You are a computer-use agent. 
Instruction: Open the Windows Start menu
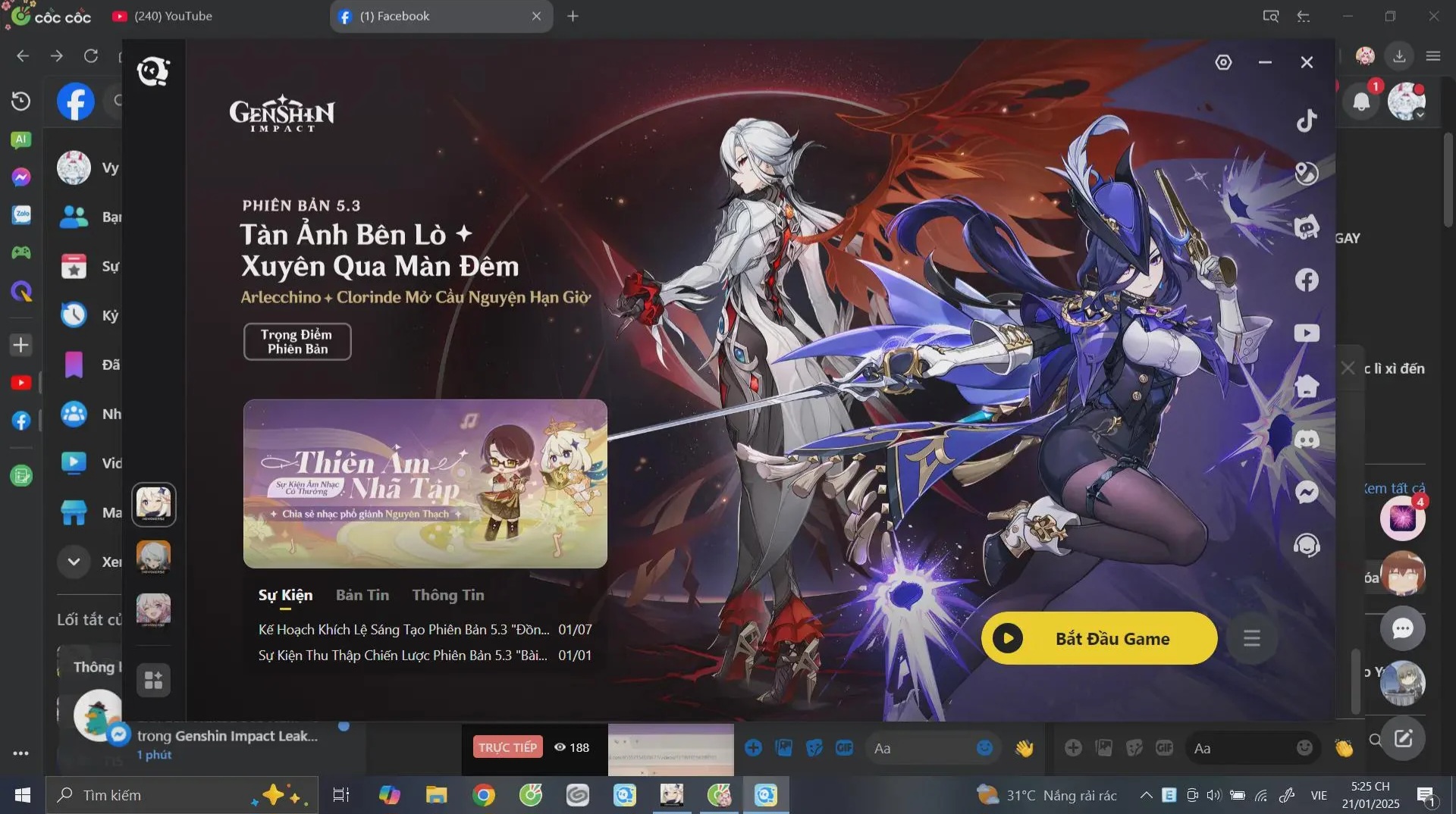22,795
